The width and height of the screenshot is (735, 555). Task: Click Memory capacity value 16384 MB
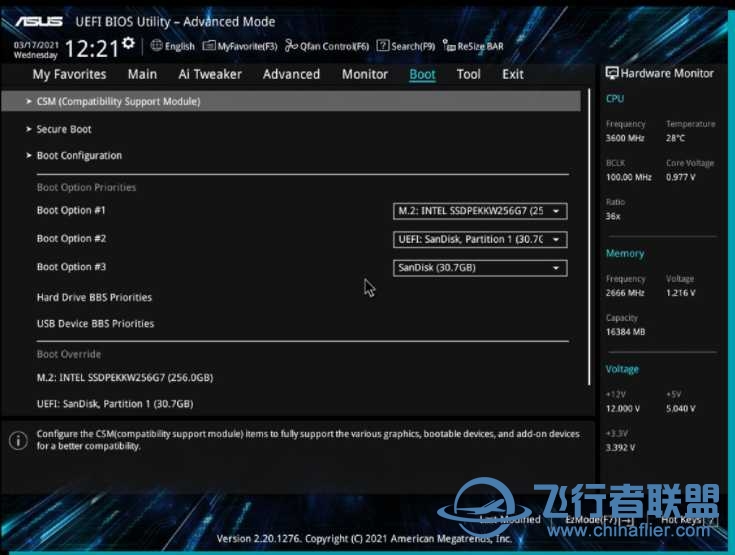tap(625, 332)
